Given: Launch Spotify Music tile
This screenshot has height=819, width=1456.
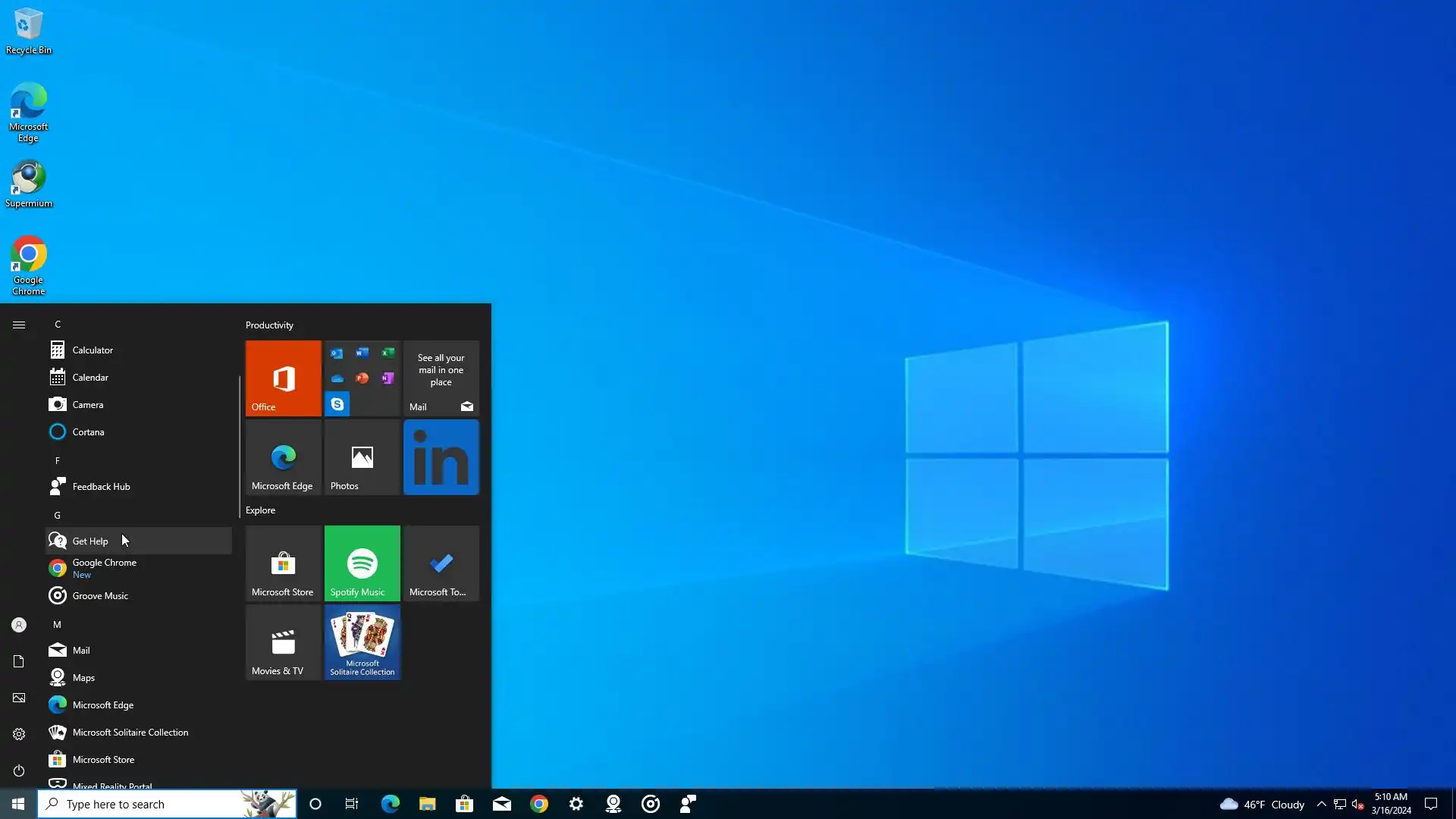Looking at the screenshot, I should [x=362, y=563].
